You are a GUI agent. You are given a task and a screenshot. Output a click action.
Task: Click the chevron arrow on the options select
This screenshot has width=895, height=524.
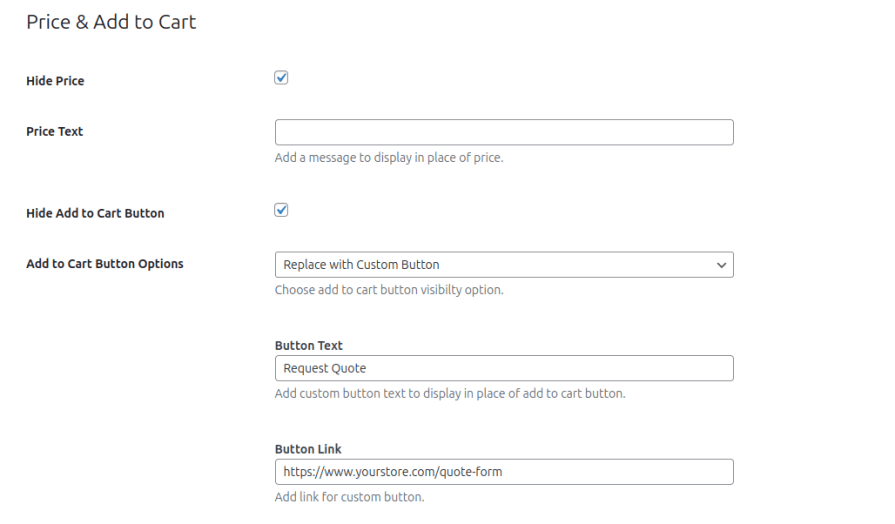point(721,265)
